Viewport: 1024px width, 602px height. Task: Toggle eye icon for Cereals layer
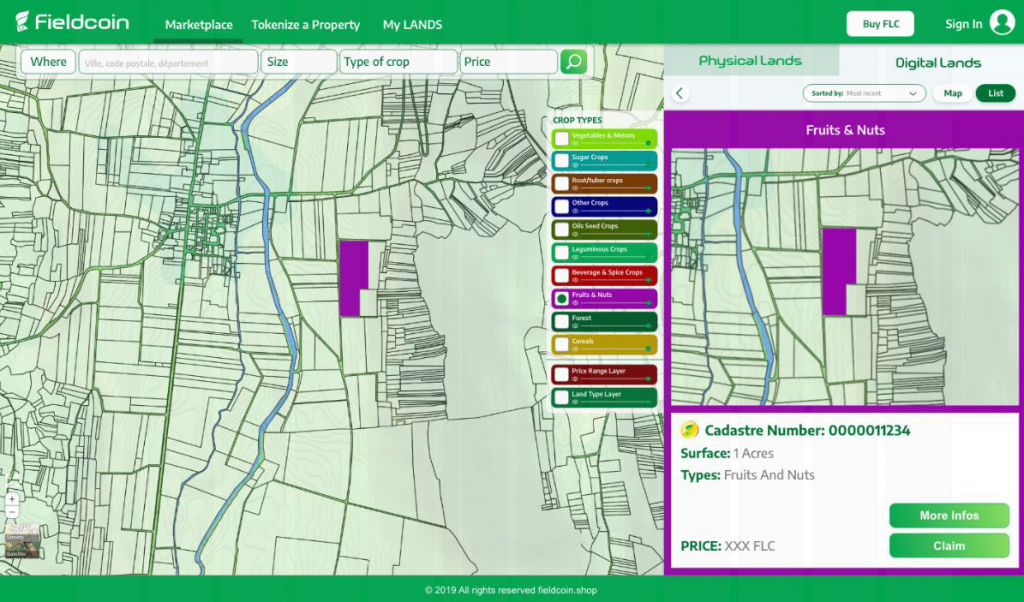pyautogui.click(x=575, y=349)
